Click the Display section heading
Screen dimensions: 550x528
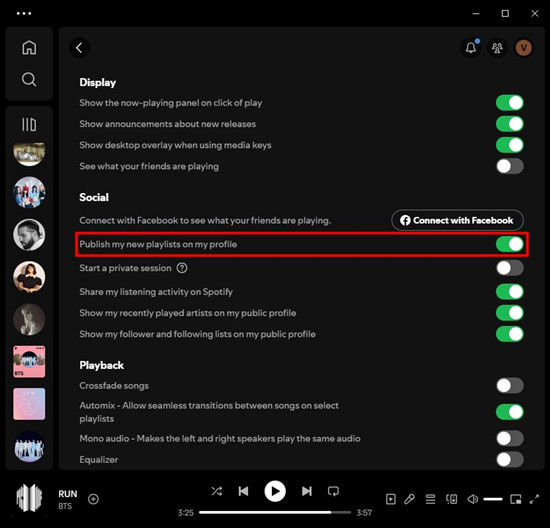98,82
